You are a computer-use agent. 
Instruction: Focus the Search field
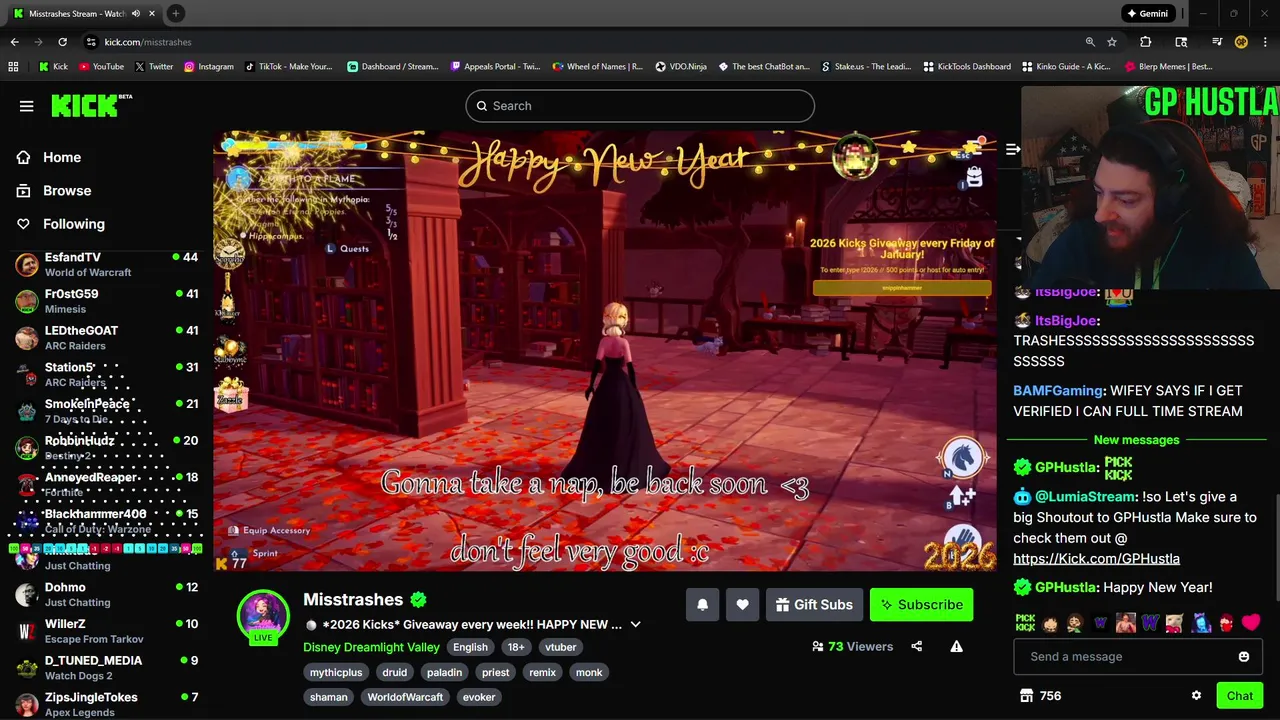tap(640, 106)
